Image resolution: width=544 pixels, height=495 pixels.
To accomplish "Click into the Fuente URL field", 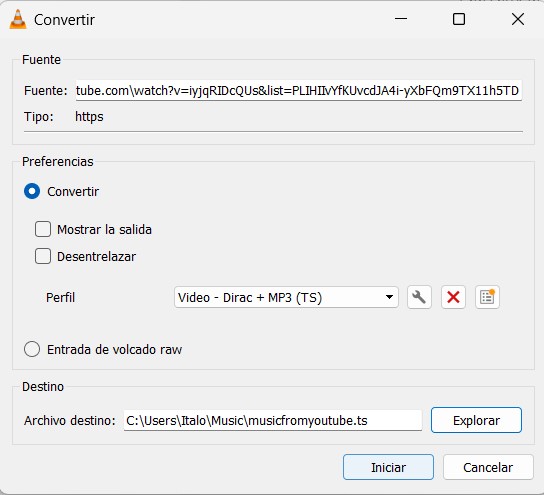I will [299, 91].
